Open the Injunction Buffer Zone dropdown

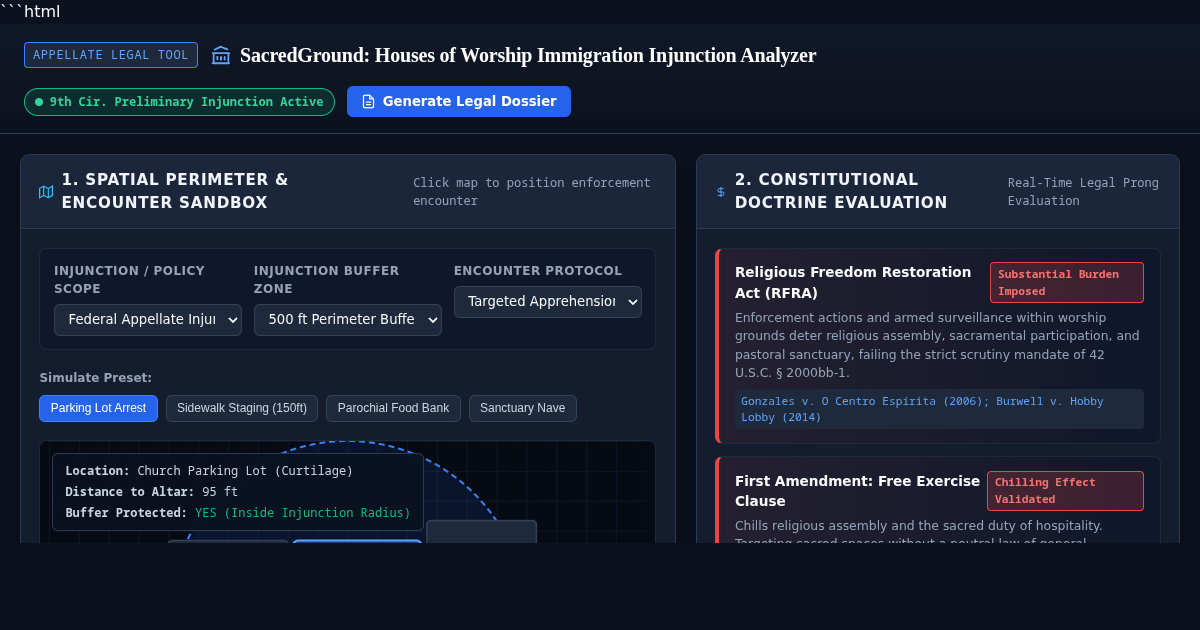(348, 320)
